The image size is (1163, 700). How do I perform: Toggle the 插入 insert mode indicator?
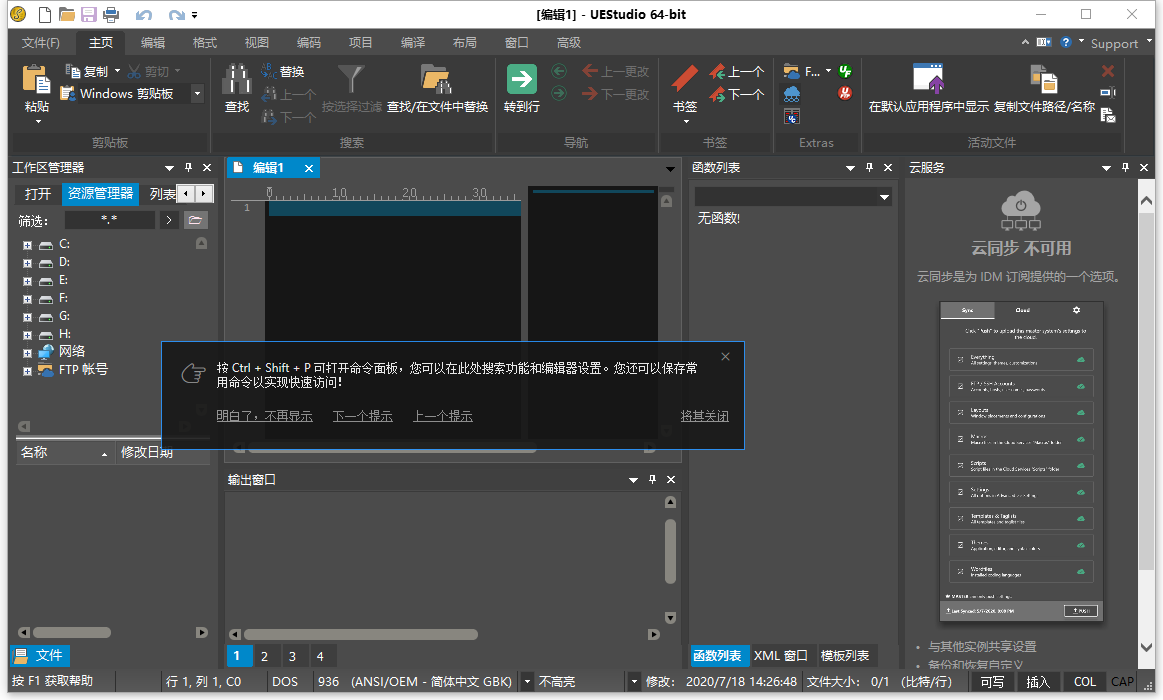1038,681
